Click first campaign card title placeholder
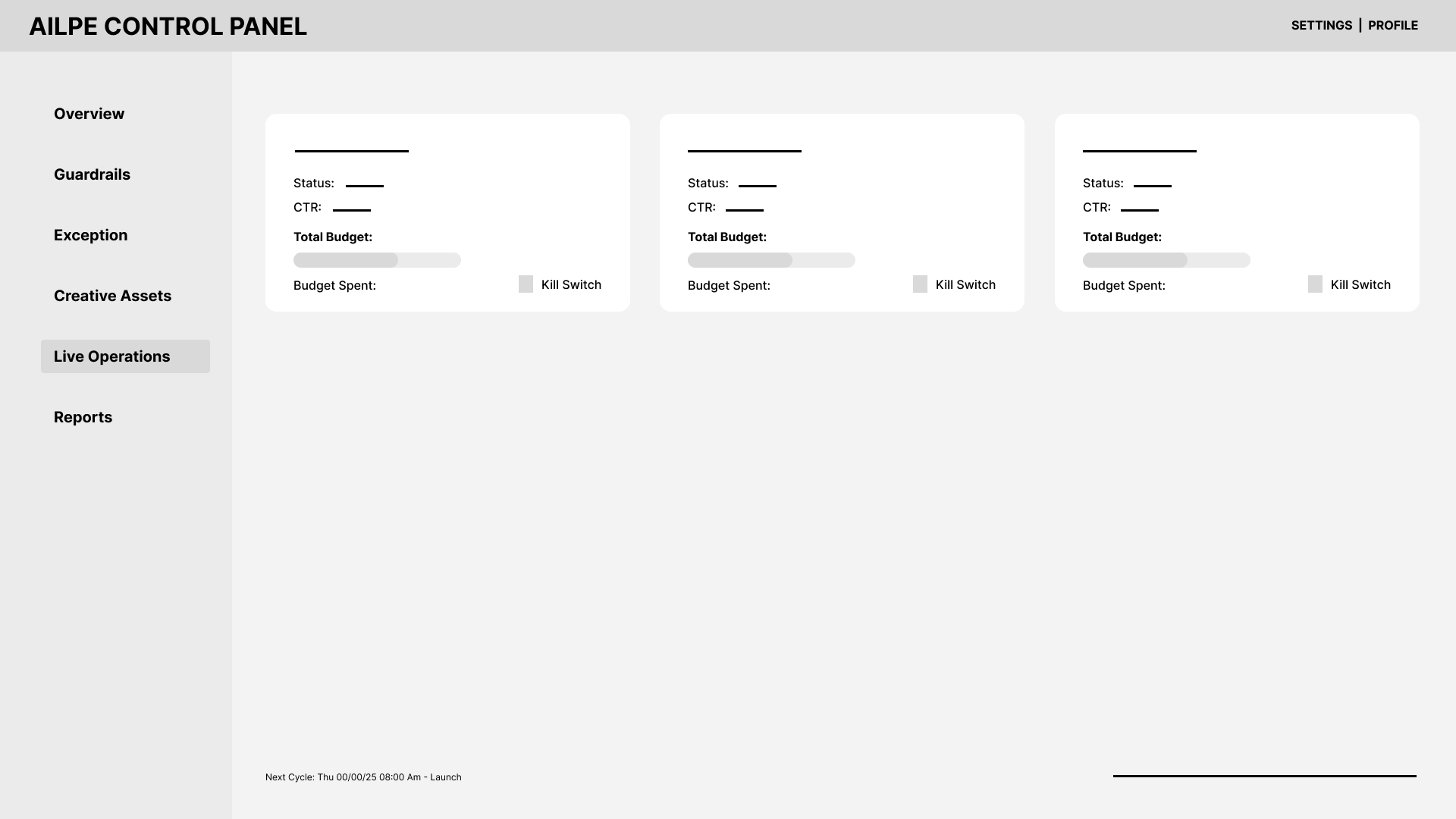The image size is (1456, 819). pyautogui.click(x=352, y=151)
